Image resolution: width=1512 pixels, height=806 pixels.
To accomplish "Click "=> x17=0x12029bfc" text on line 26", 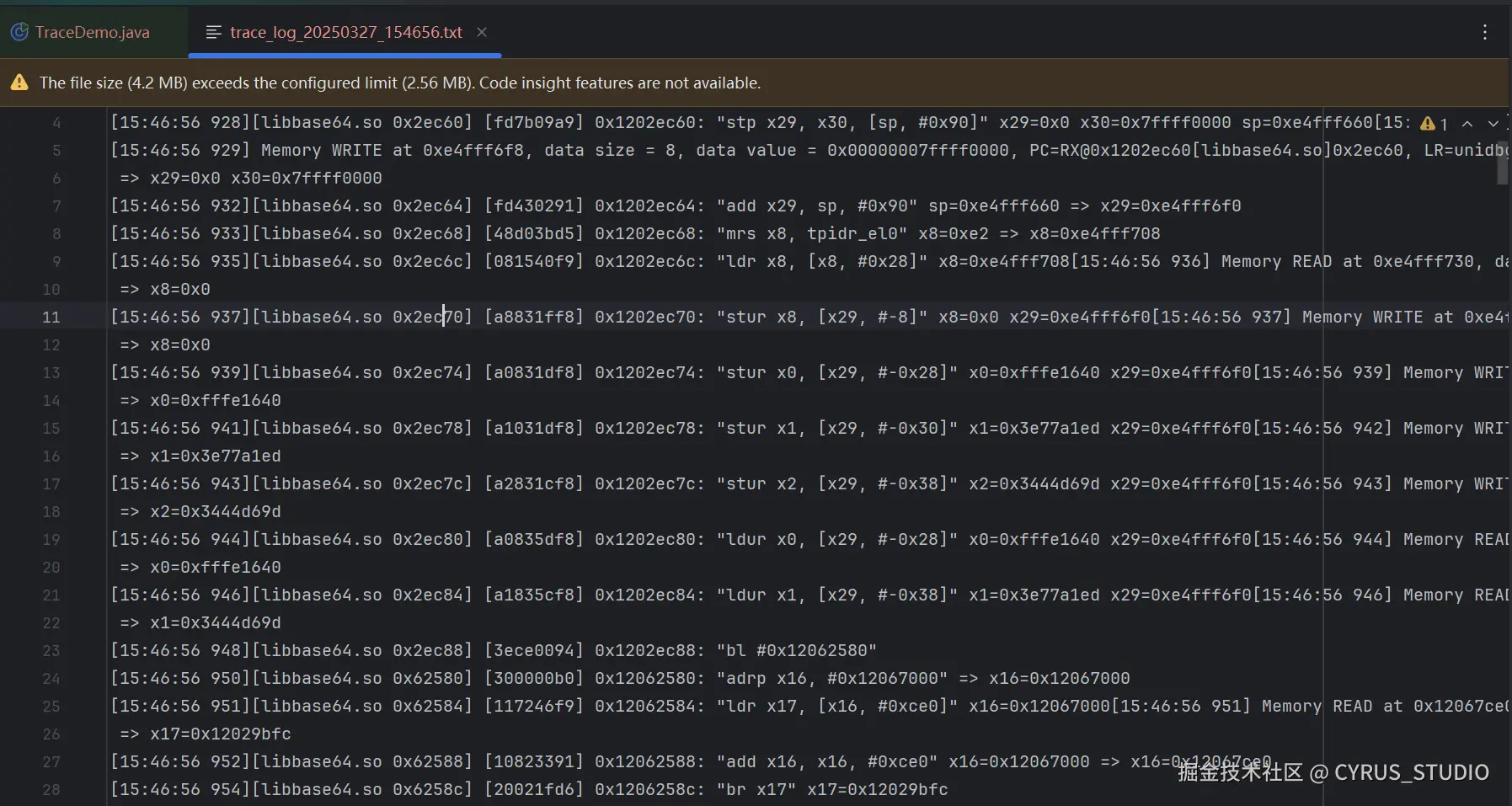I will pyautogui.click(x=206, y=734).
